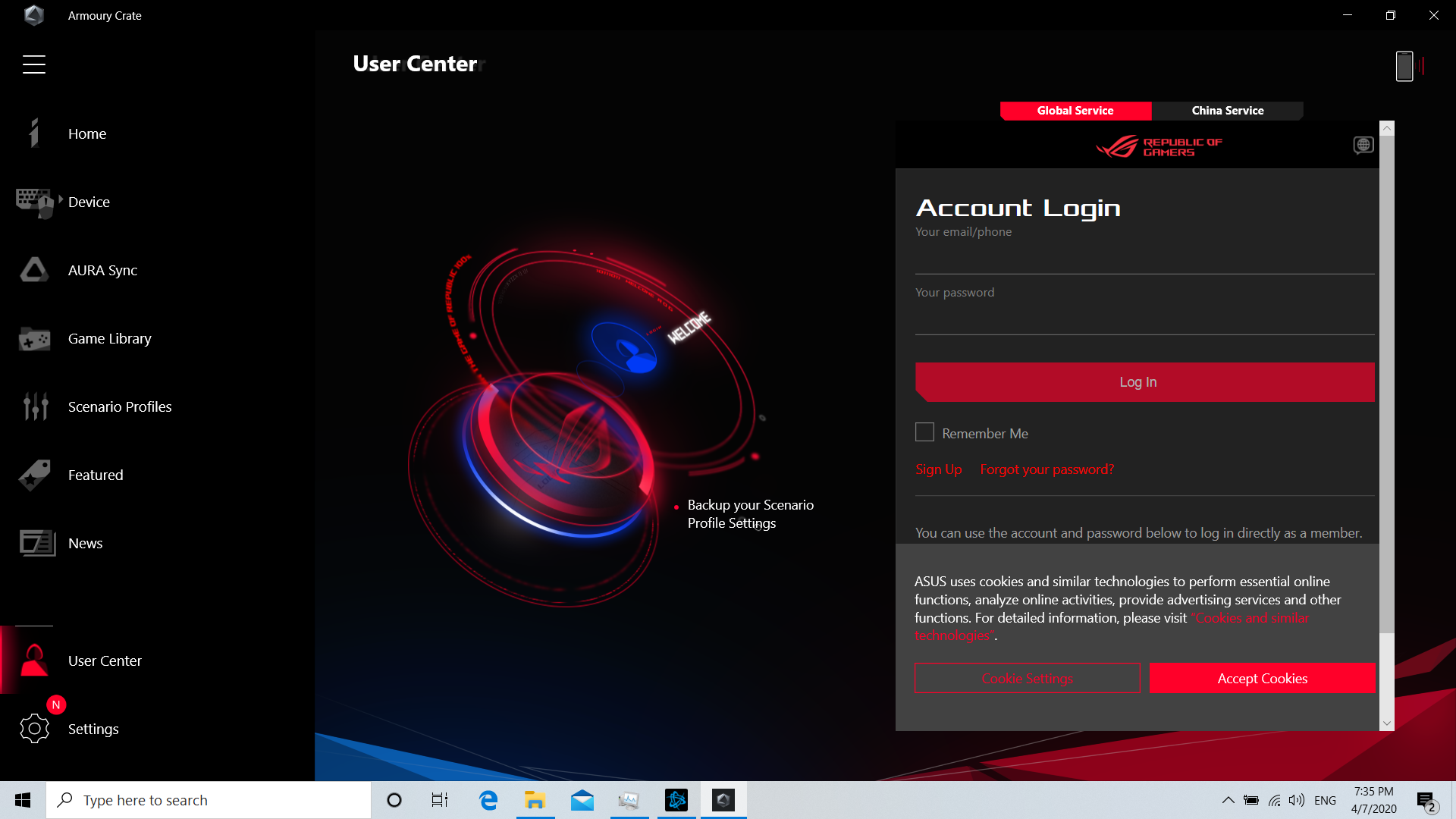Select the Home menu label
The image size is (1456, 819).
click(87, 133)
